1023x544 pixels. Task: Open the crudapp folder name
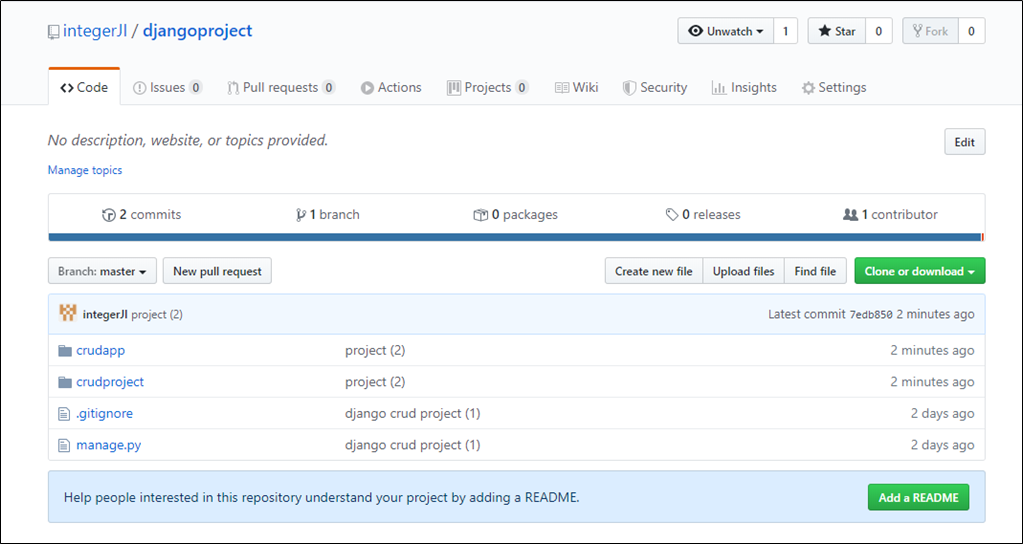click(x=100, y=351)
